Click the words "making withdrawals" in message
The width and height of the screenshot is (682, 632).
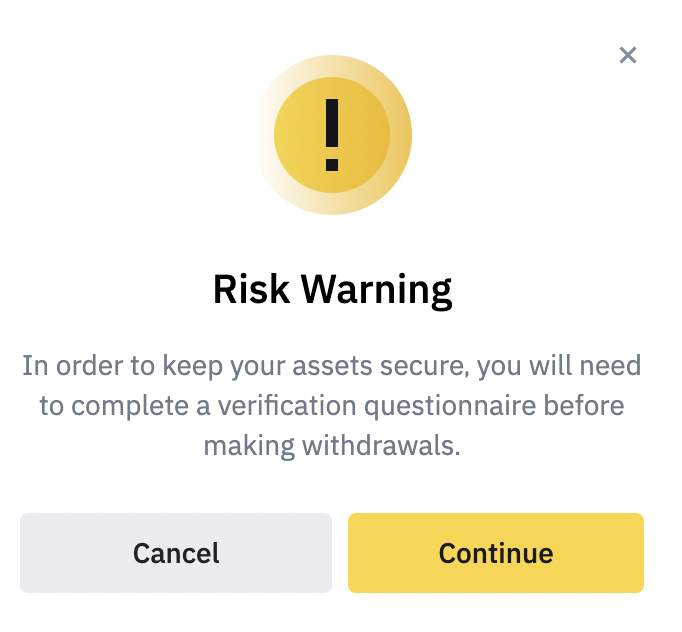point(332,445)
